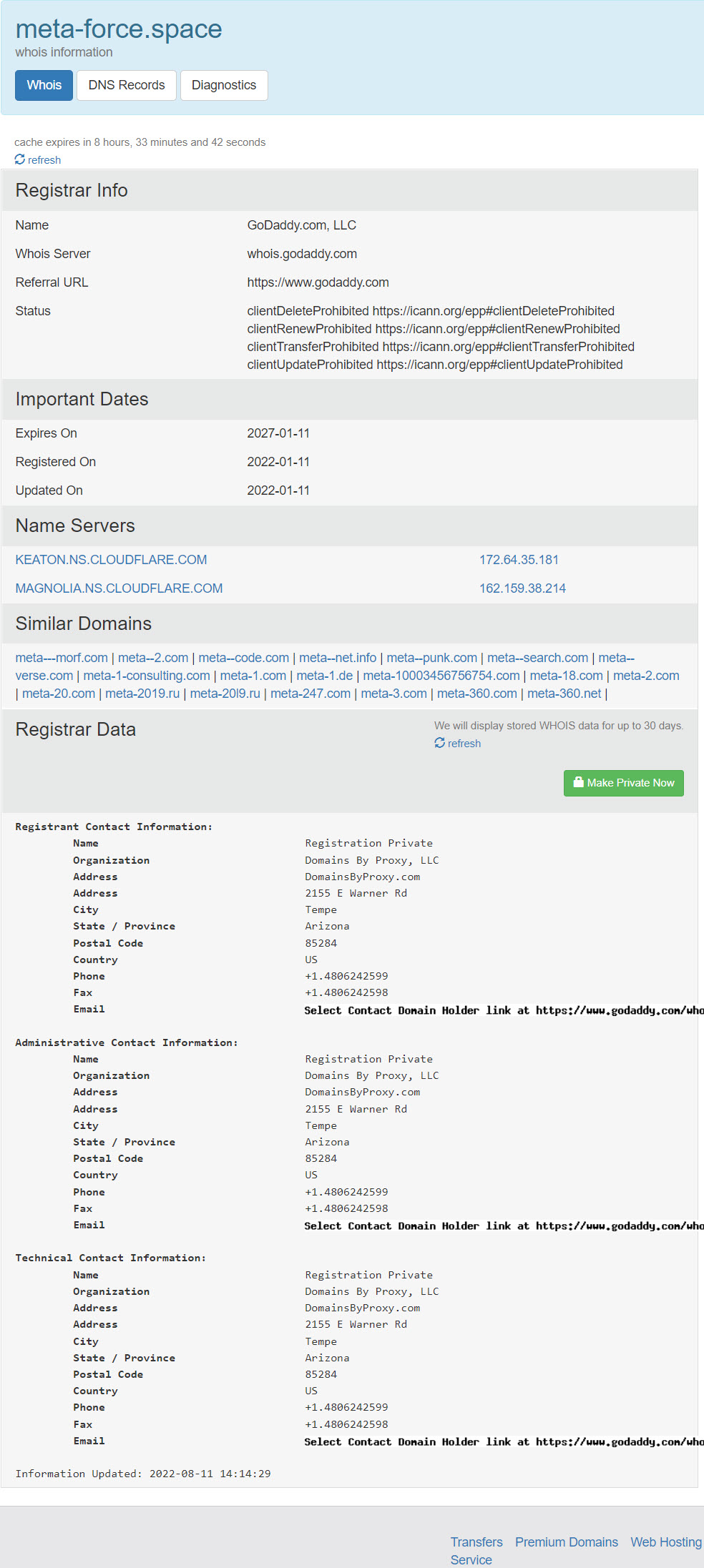Viewport: 704px width, 1568px height.
Task: Open similar domain meta-247.com
Action: (x=311, y=694)
